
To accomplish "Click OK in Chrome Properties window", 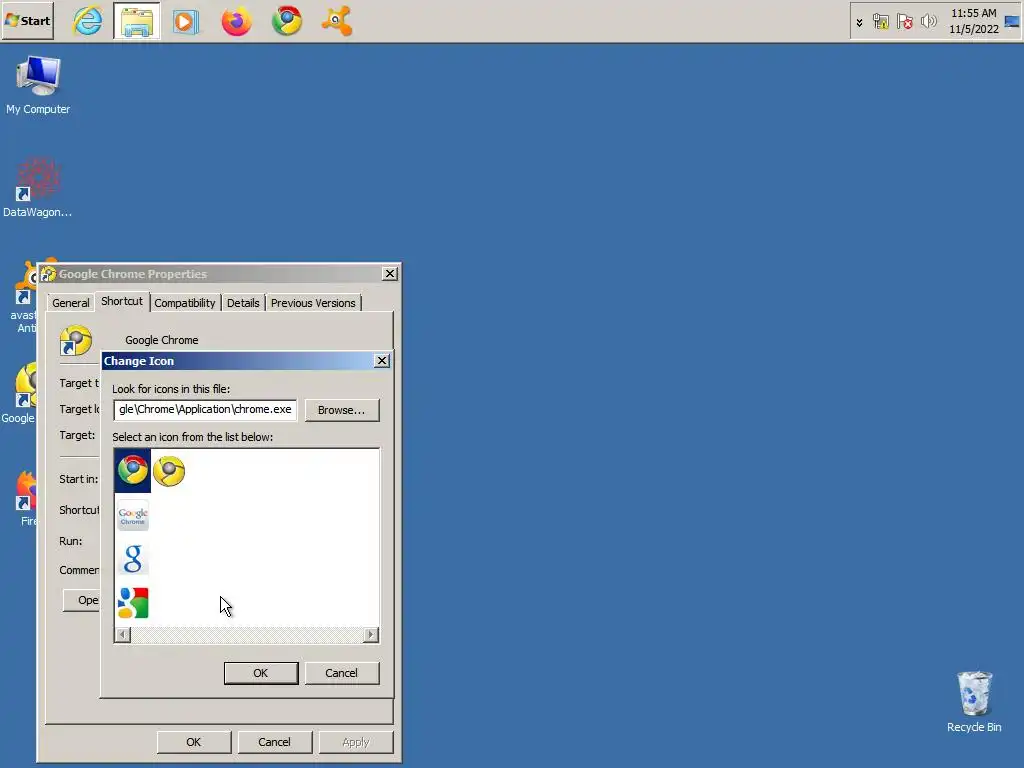I will pos(193,743).
